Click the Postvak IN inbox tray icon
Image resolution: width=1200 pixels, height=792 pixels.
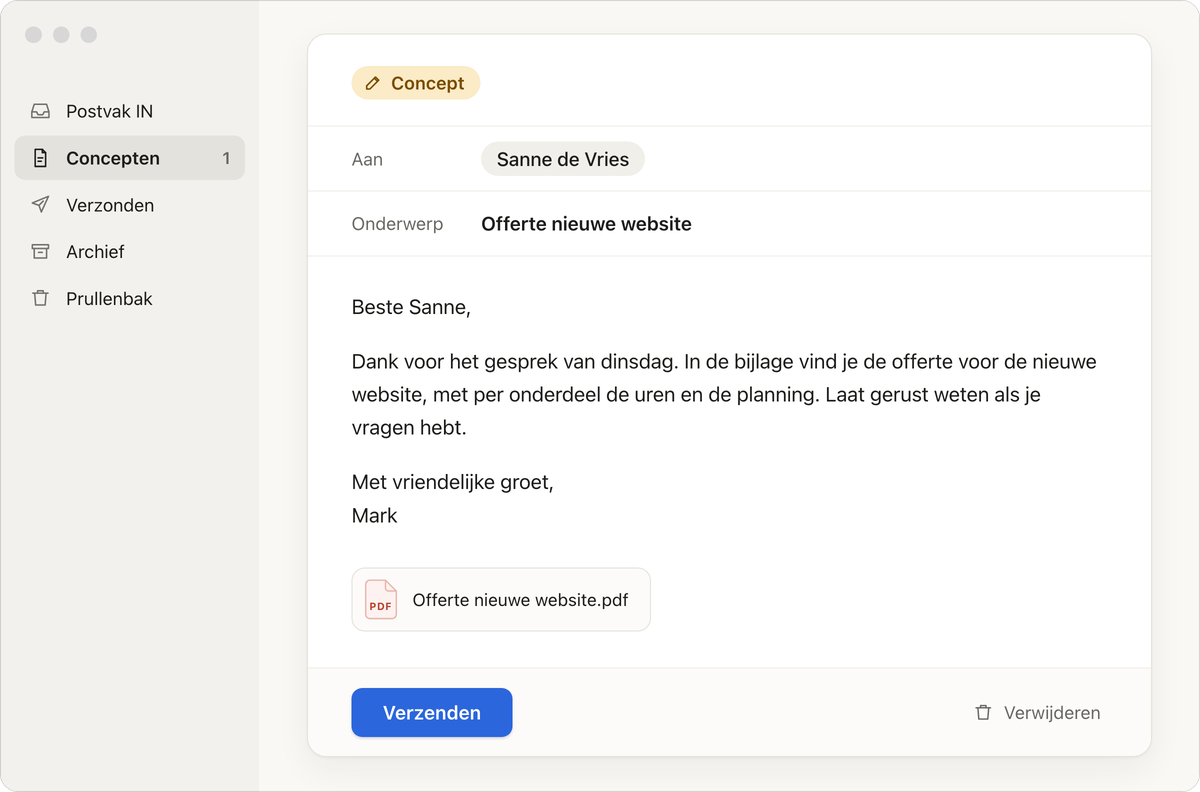pos(40,111)
